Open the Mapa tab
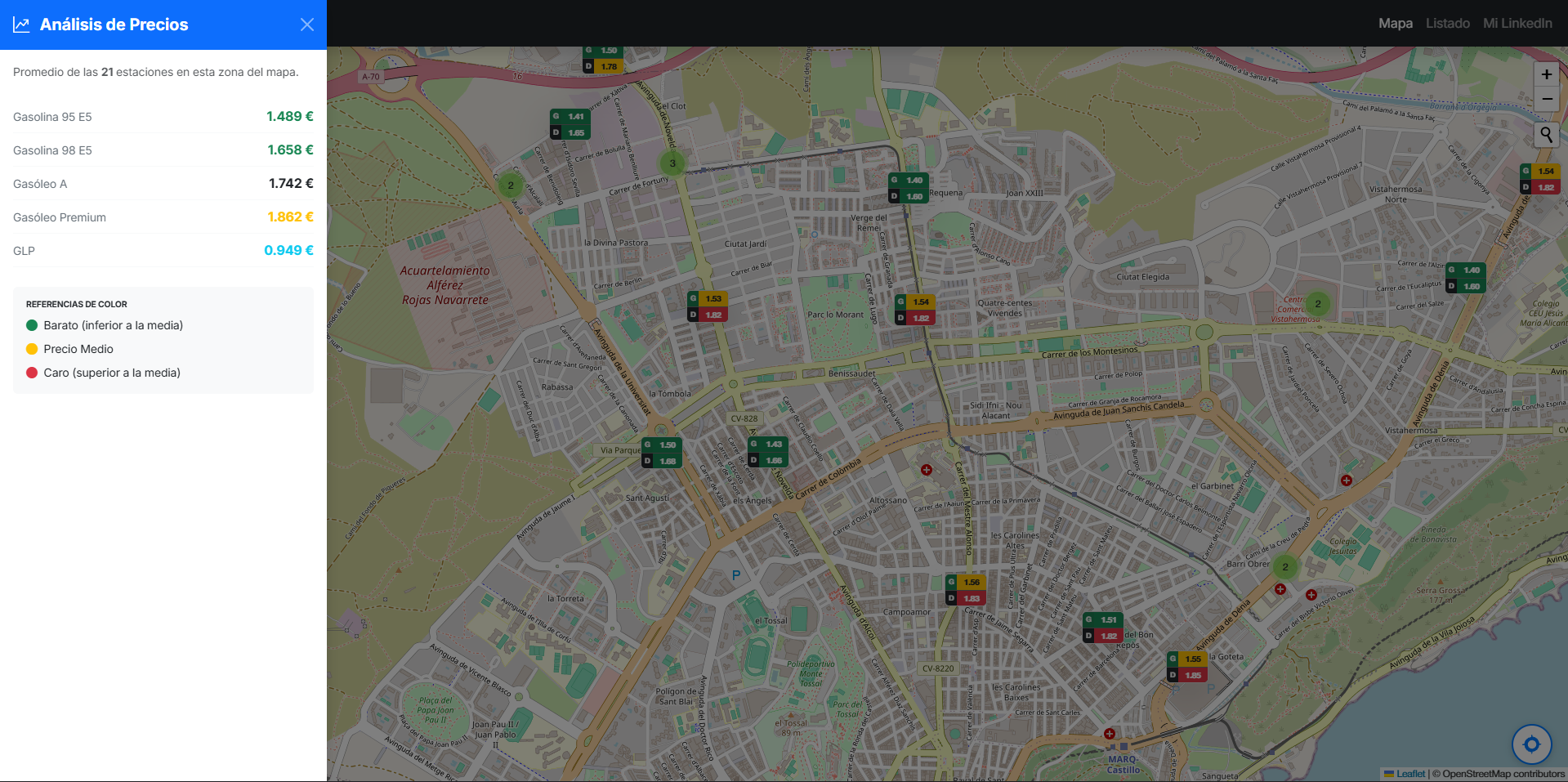Viewport: 1568px width, 782px height. pos(1395,24)
